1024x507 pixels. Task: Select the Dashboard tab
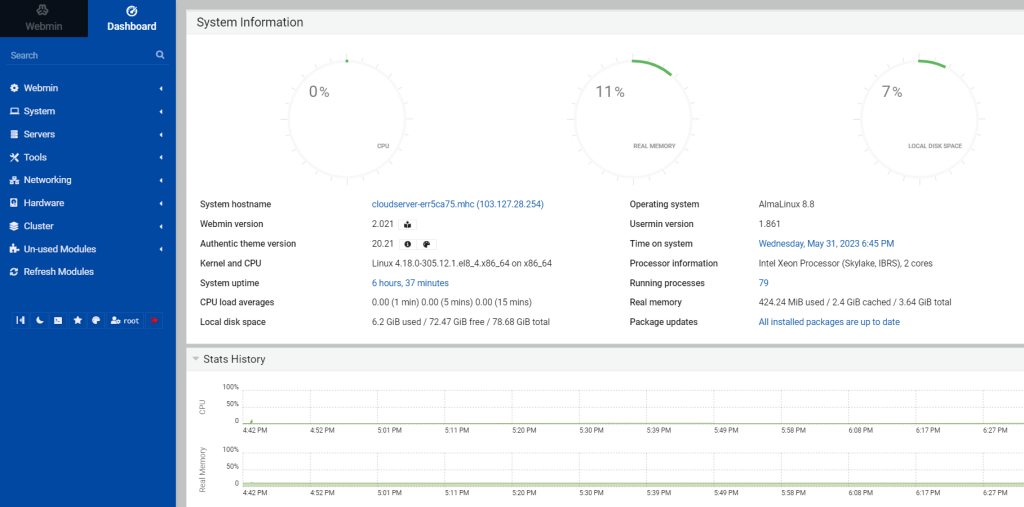pos(131,18)
